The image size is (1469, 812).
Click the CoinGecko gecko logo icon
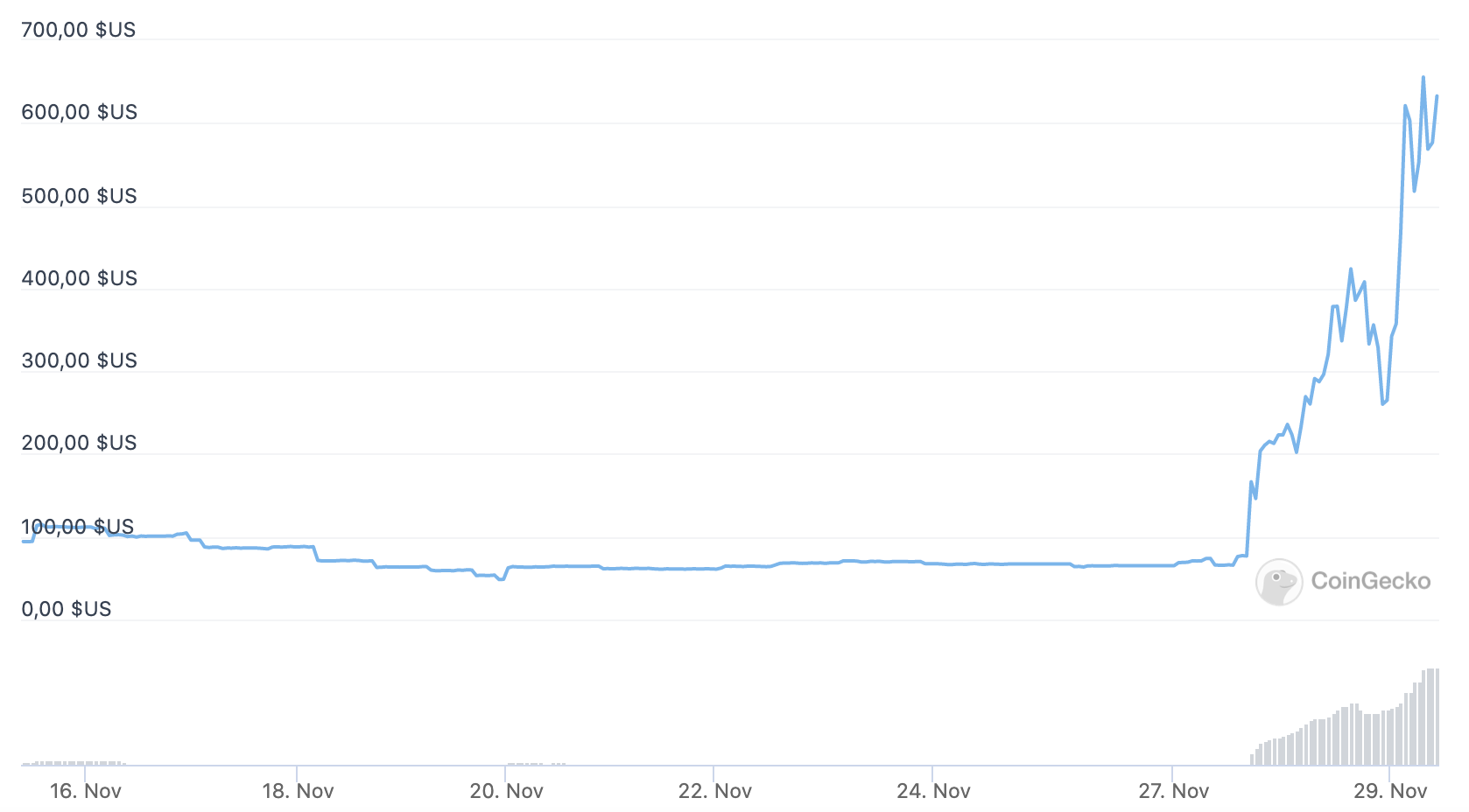[x=1279, y=582]
